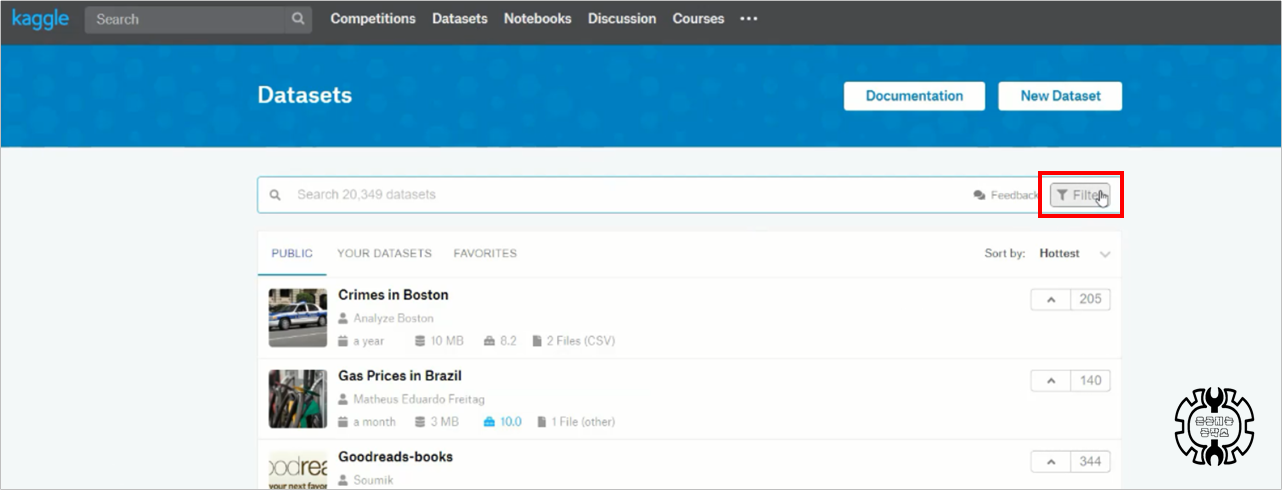Click the database size icon beside 3 MB
Image resolution: width=1282 pixels, height=490 pixels.
pos(420,422)
